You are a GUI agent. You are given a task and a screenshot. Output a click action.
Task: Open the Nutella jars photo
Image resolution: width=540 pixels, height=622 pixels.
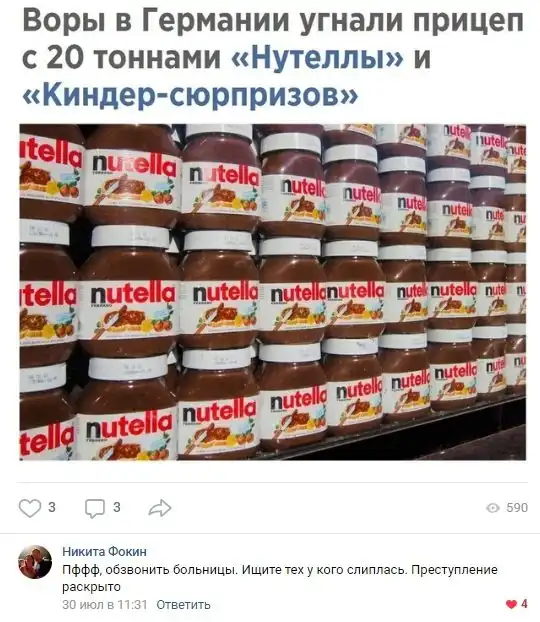coord(273,292)
